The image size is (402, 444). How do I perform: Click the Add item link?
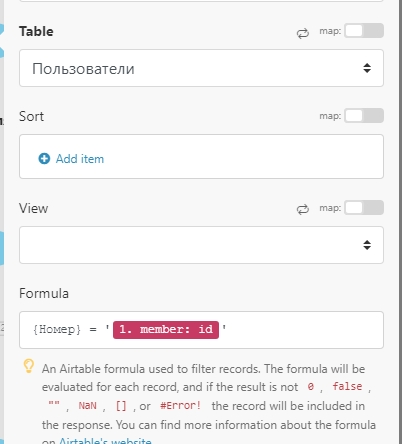[80, 159]
